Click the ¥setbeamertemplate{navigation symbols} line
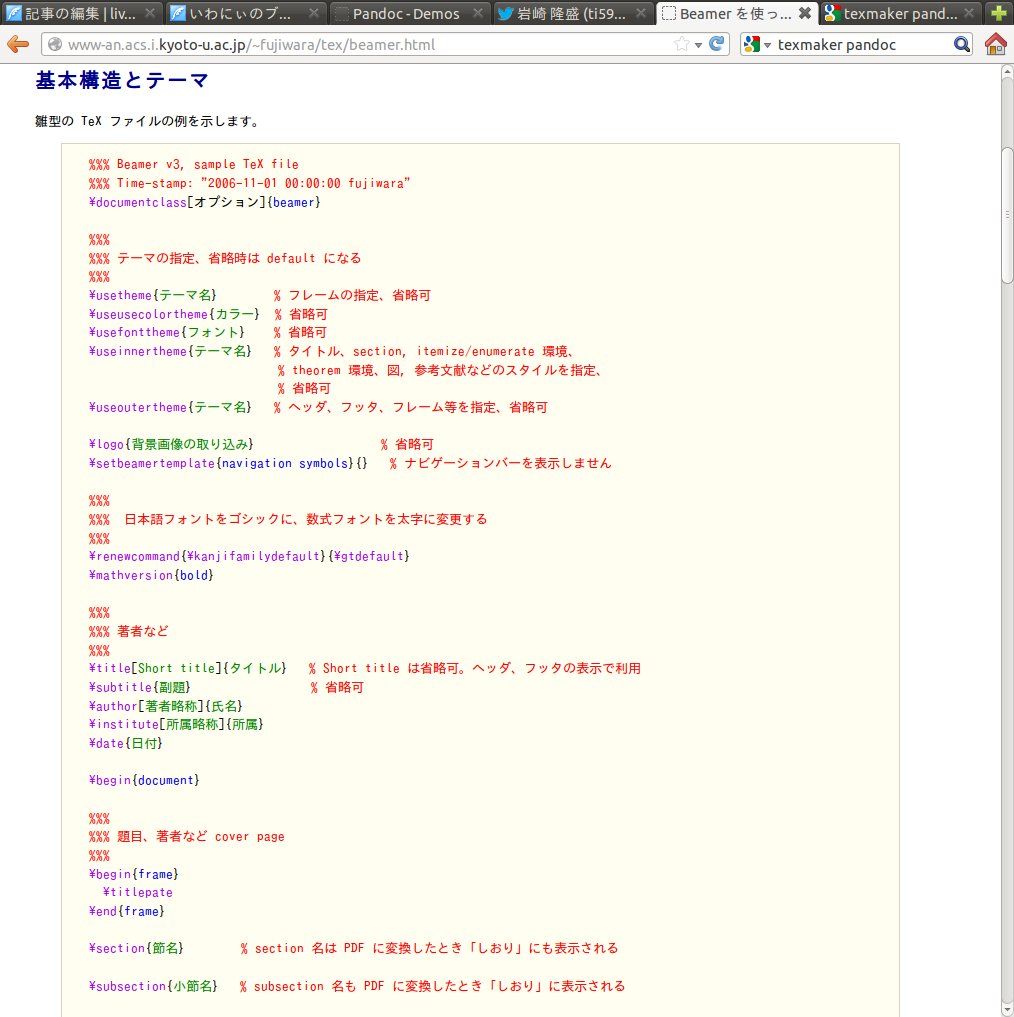 (350, 463)
